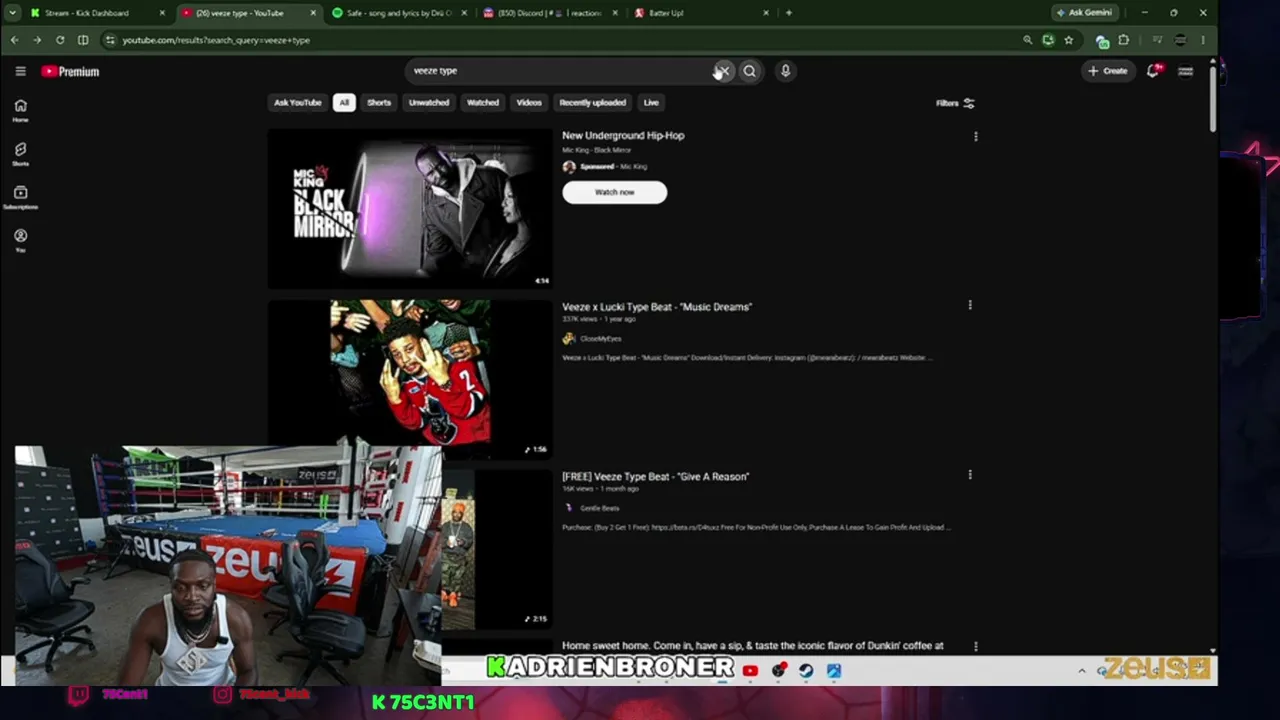This screenshot has width=1280, height=720.
Task: Open the Chrome extensions puzzle icon
Action: (x=1124, y=40)
